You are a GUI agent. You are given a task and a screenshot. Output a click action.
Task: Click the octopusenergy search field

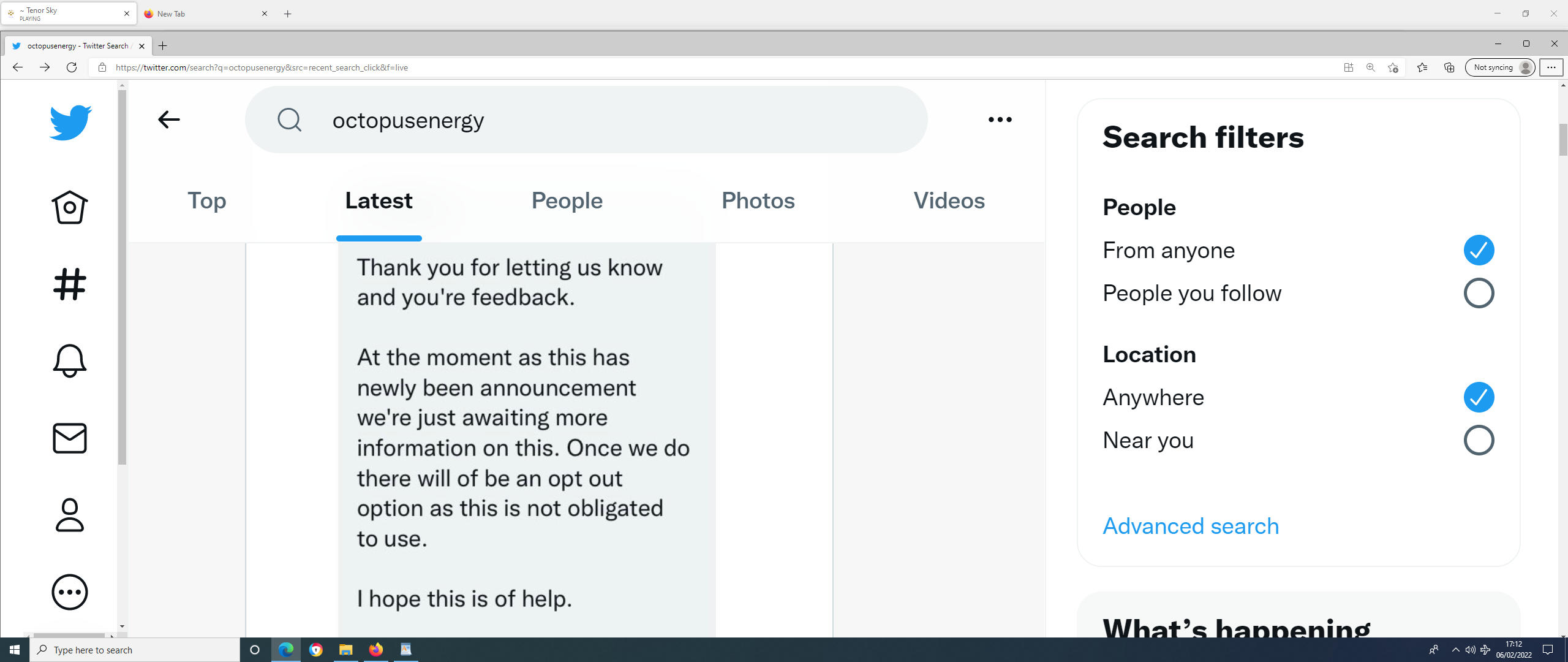[x=586, y=120]
